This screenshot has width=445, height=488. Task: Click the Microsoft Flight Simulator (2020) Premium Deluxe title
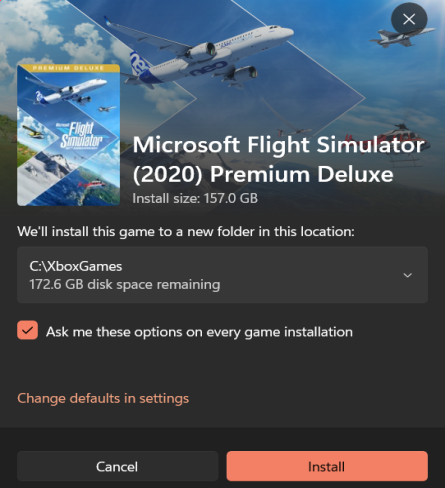tap(279, 159)
